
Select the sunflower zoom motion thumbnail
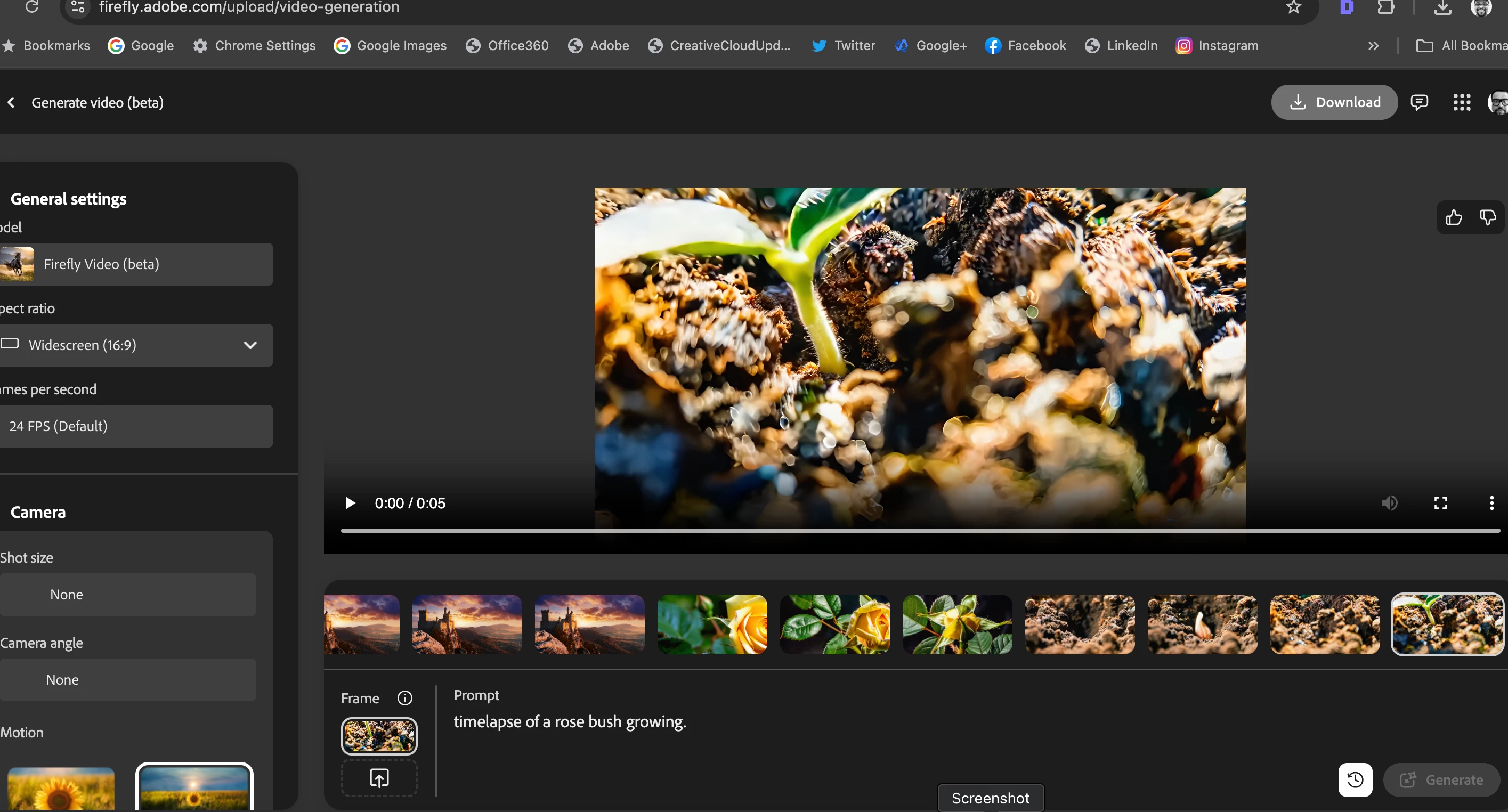[61, 789]
